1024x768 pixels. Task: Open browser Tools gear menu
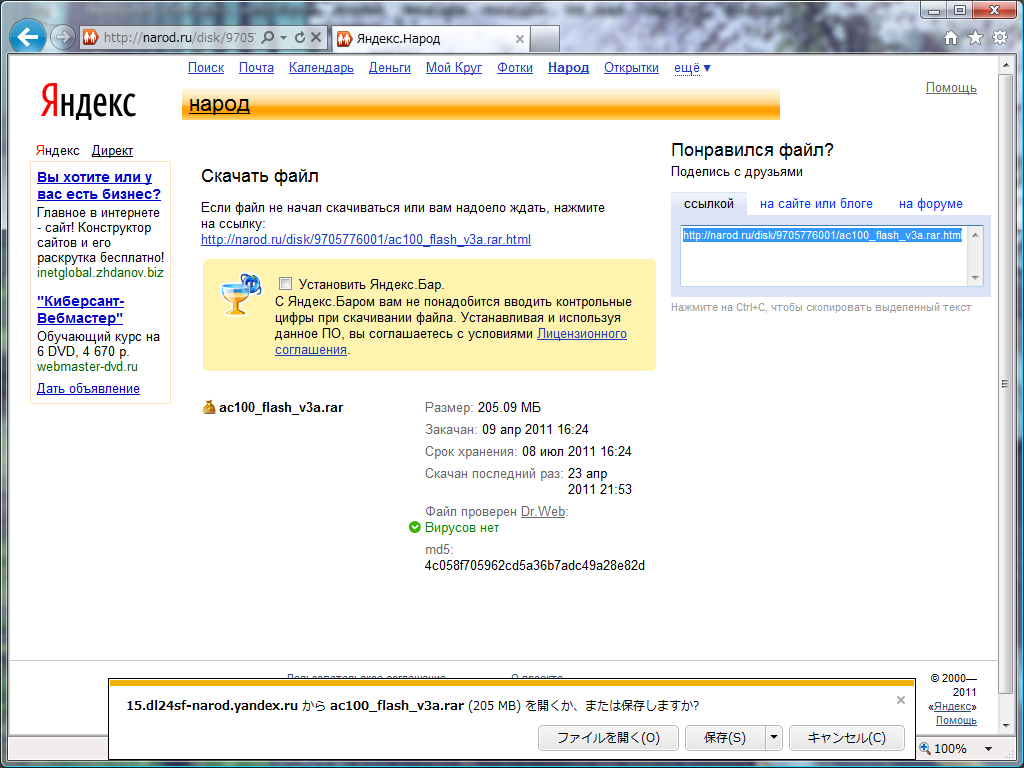[x=1000, y=38]
